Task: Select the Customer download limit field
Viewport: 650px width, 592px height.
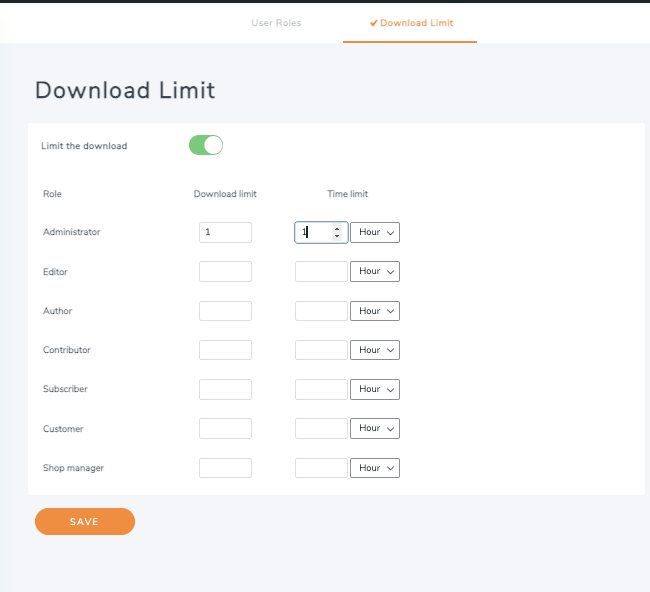Action: (x=225, y=428)
